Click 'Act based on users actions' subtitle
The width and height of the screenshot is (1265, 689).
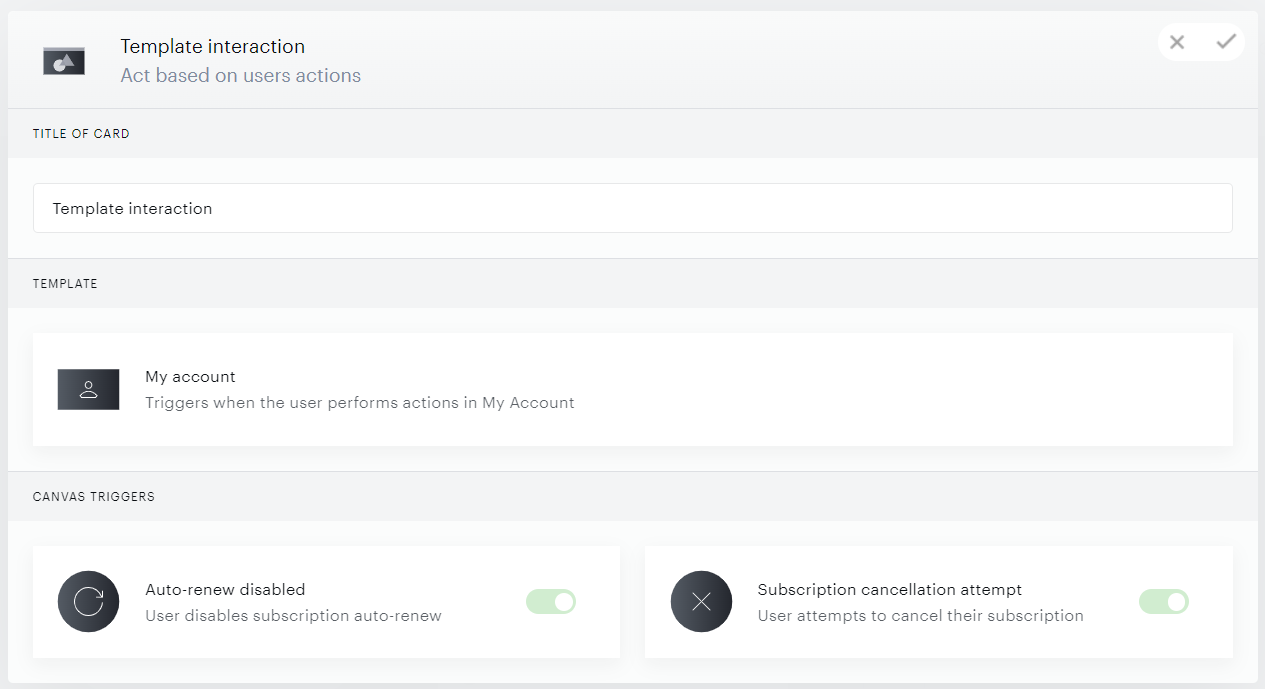click(241, 76)
